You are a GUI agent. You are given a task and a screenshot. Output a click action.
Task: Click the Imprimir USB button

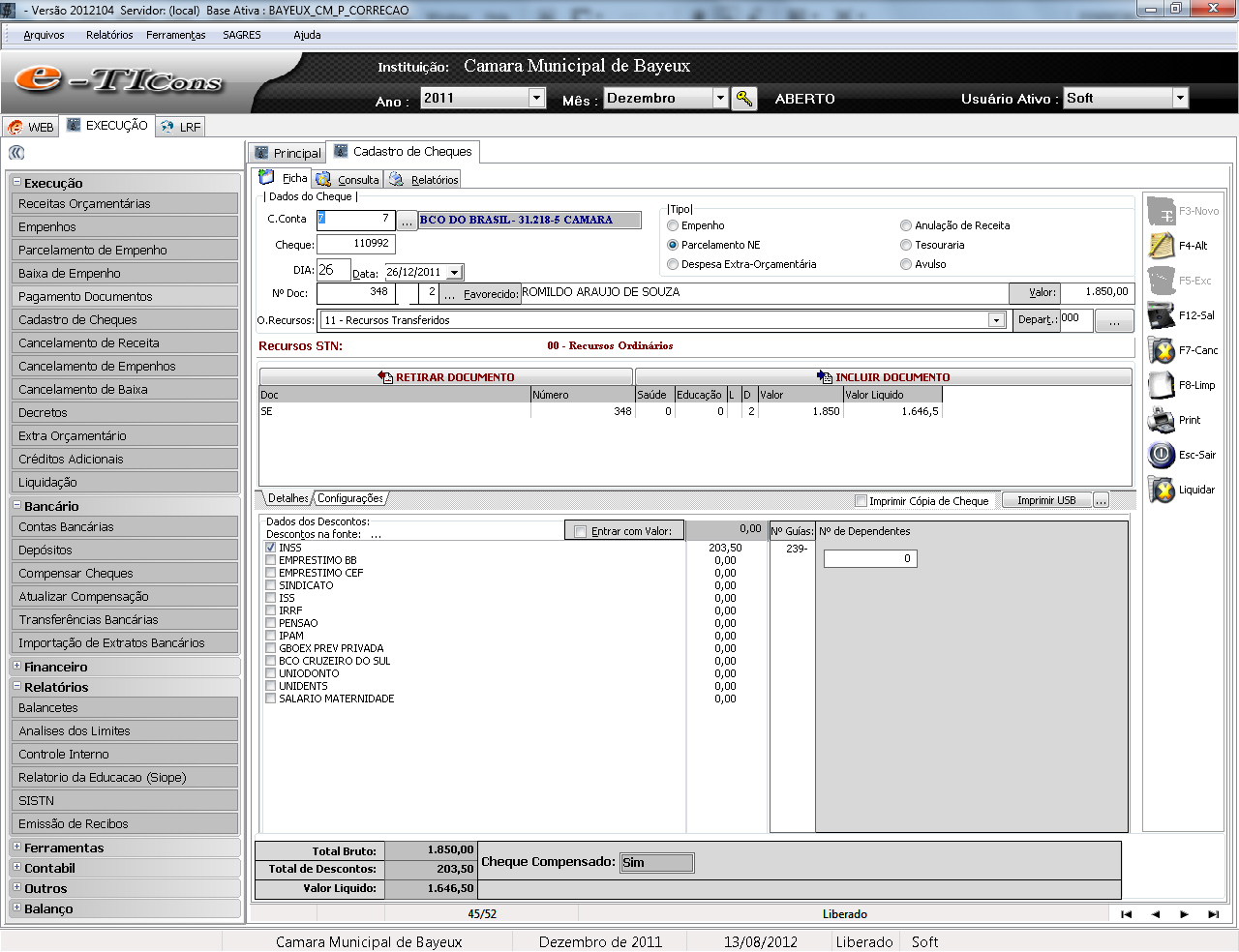tap(1045, 500)
